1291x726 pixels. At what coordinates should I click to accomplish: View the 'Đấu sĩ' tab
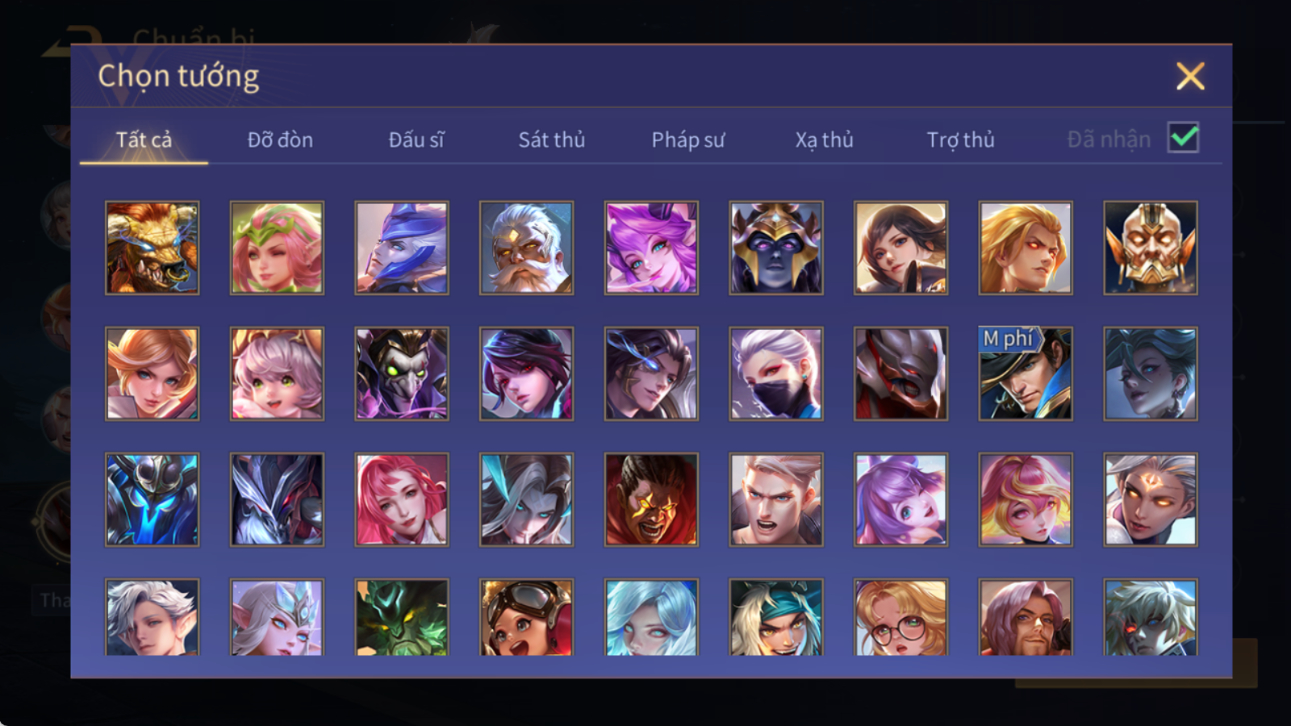tap(416, 140)
